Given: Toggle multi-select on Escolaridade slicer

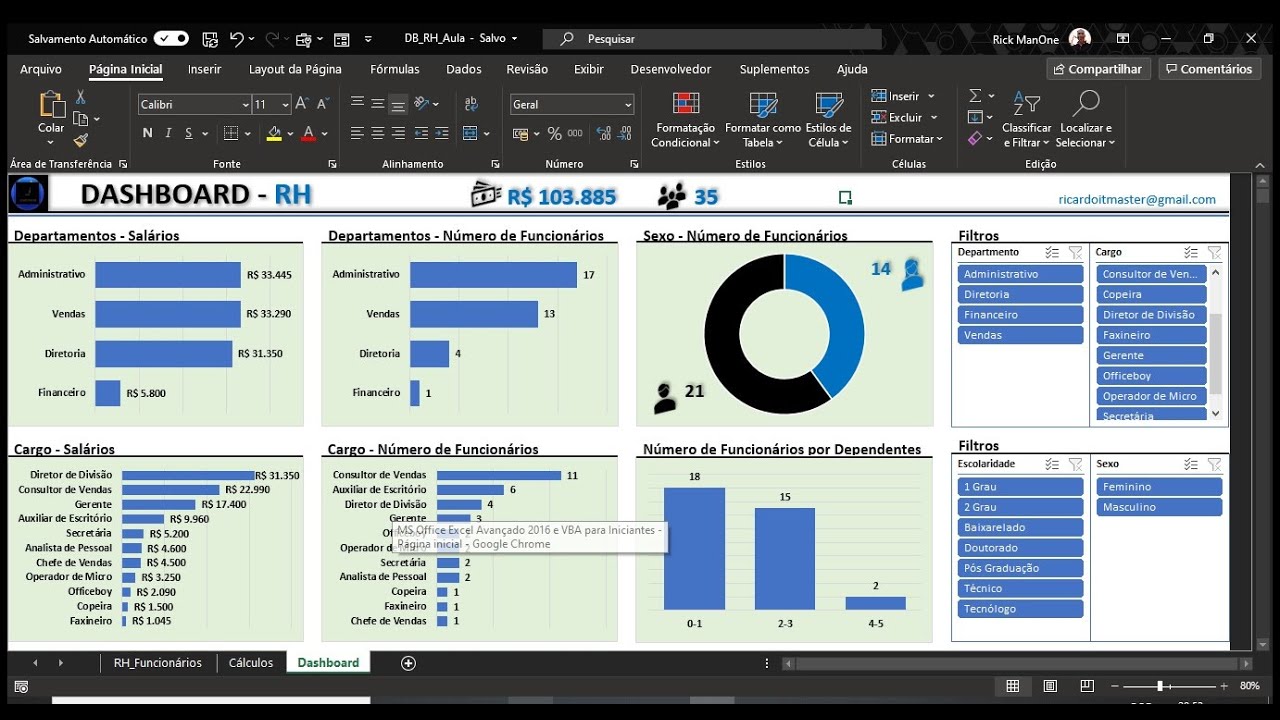Looking at the screenshot, I should coord(1052,464).
